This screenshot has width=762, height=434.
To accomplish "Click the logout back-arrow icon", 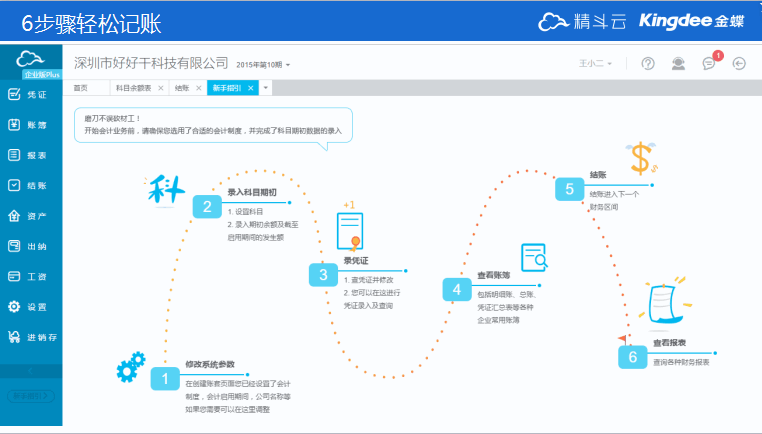I will [739, 64].
